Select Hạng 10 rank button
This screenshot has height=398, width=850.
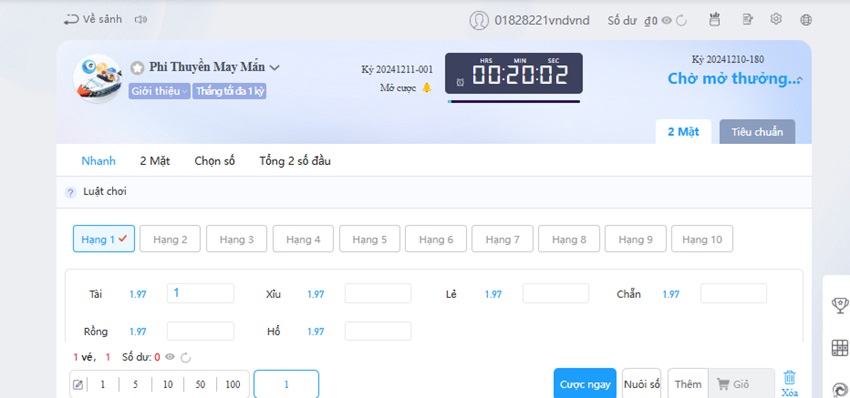[x=702, y=239]
